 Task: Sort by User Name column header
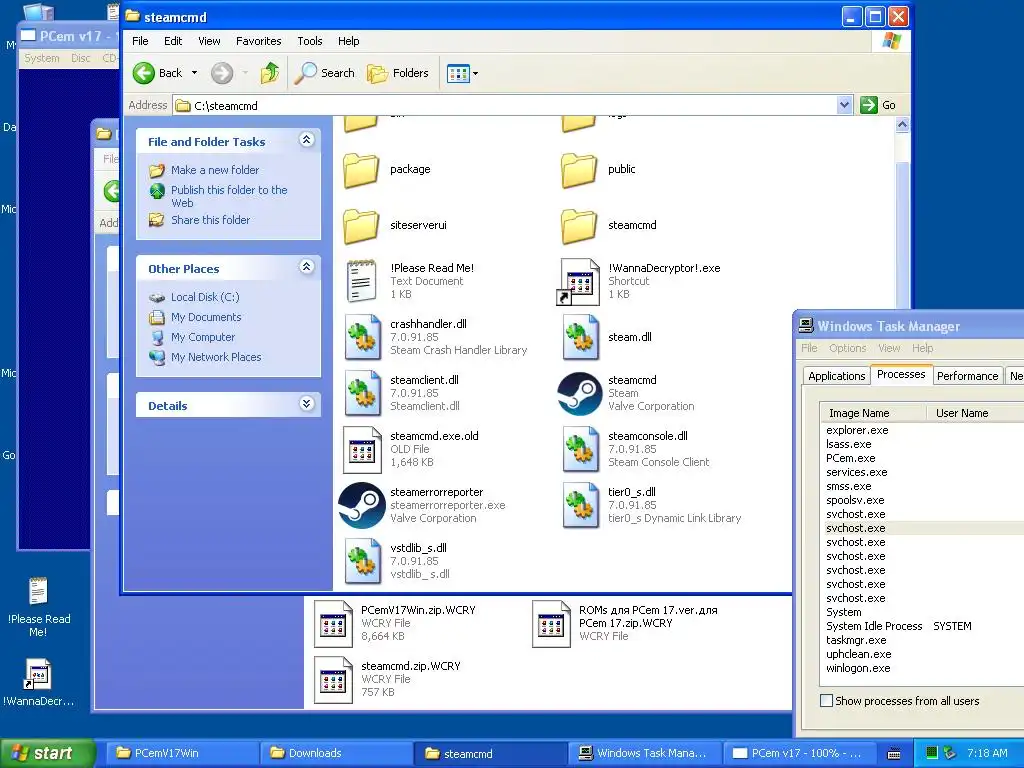tap(974, 413)
